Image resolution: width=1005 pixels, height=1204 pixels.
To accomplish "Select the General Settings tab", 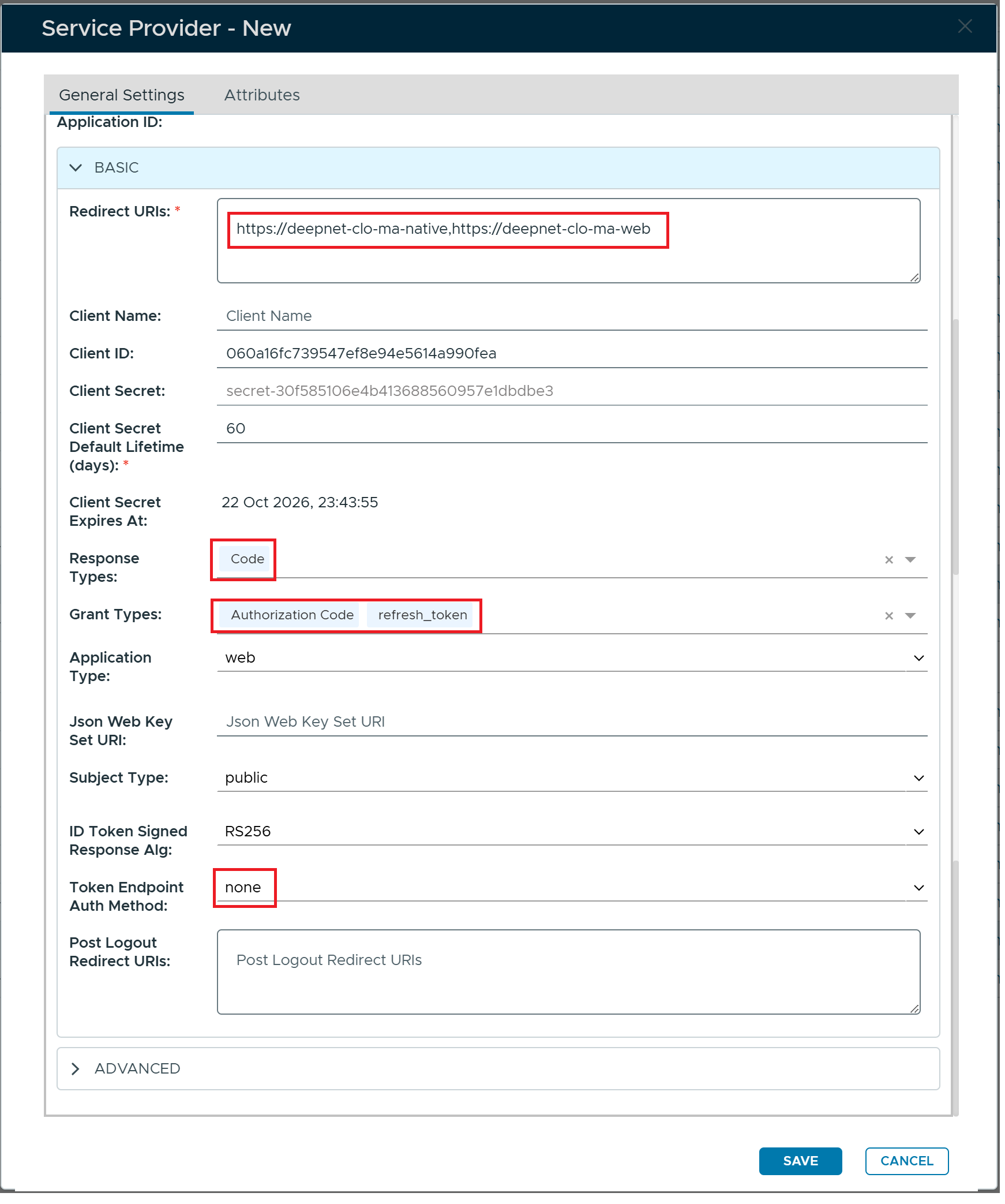I will [122, 95].
